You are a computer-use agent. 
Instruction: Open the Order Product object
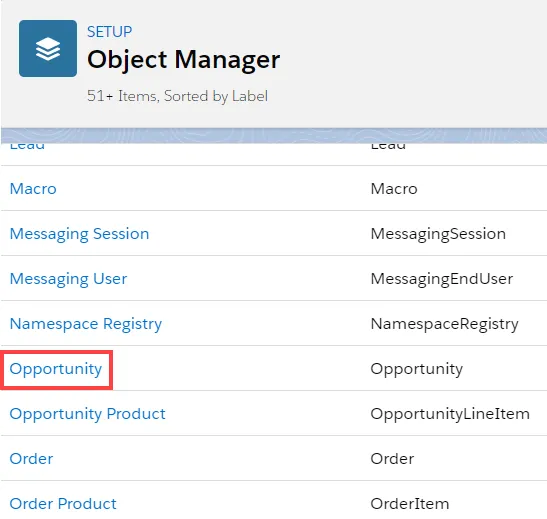pyautogui.click(x=63, y=504)
